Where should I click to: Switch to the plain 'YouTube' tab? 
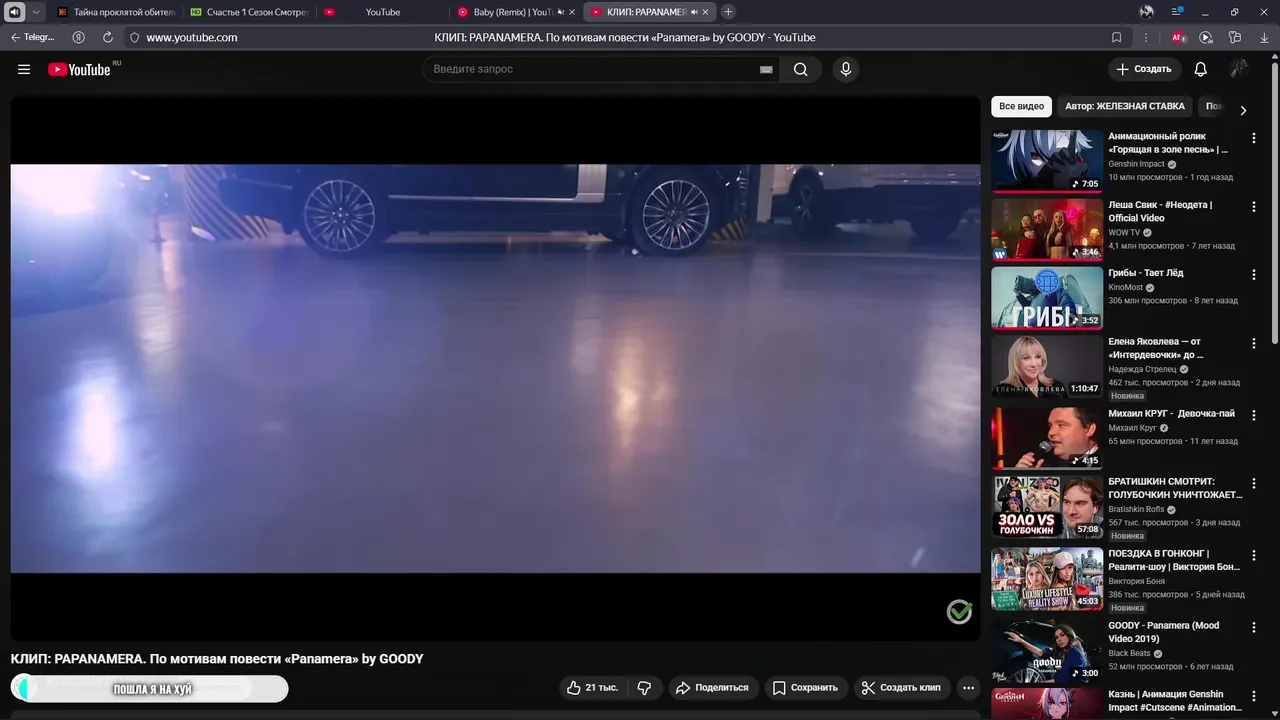(x=382, y=12)
